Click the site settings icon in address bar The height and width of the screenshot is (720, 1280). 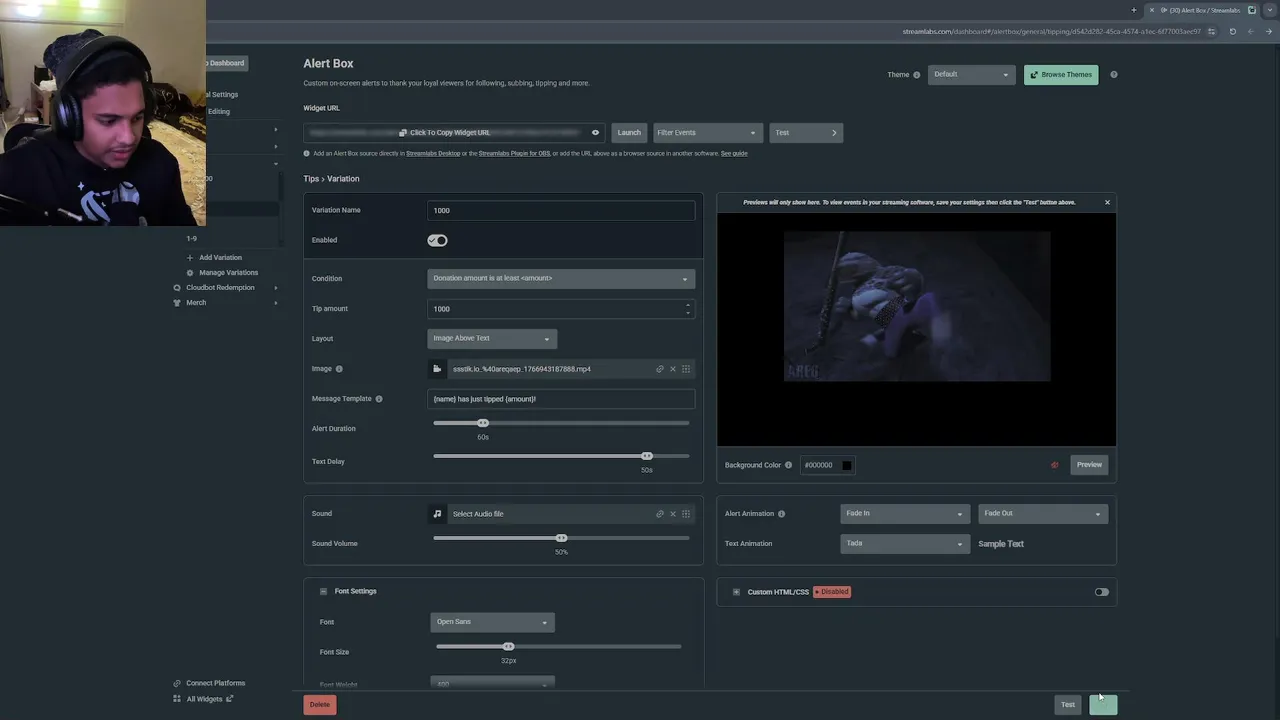[x=1212, y=31]
